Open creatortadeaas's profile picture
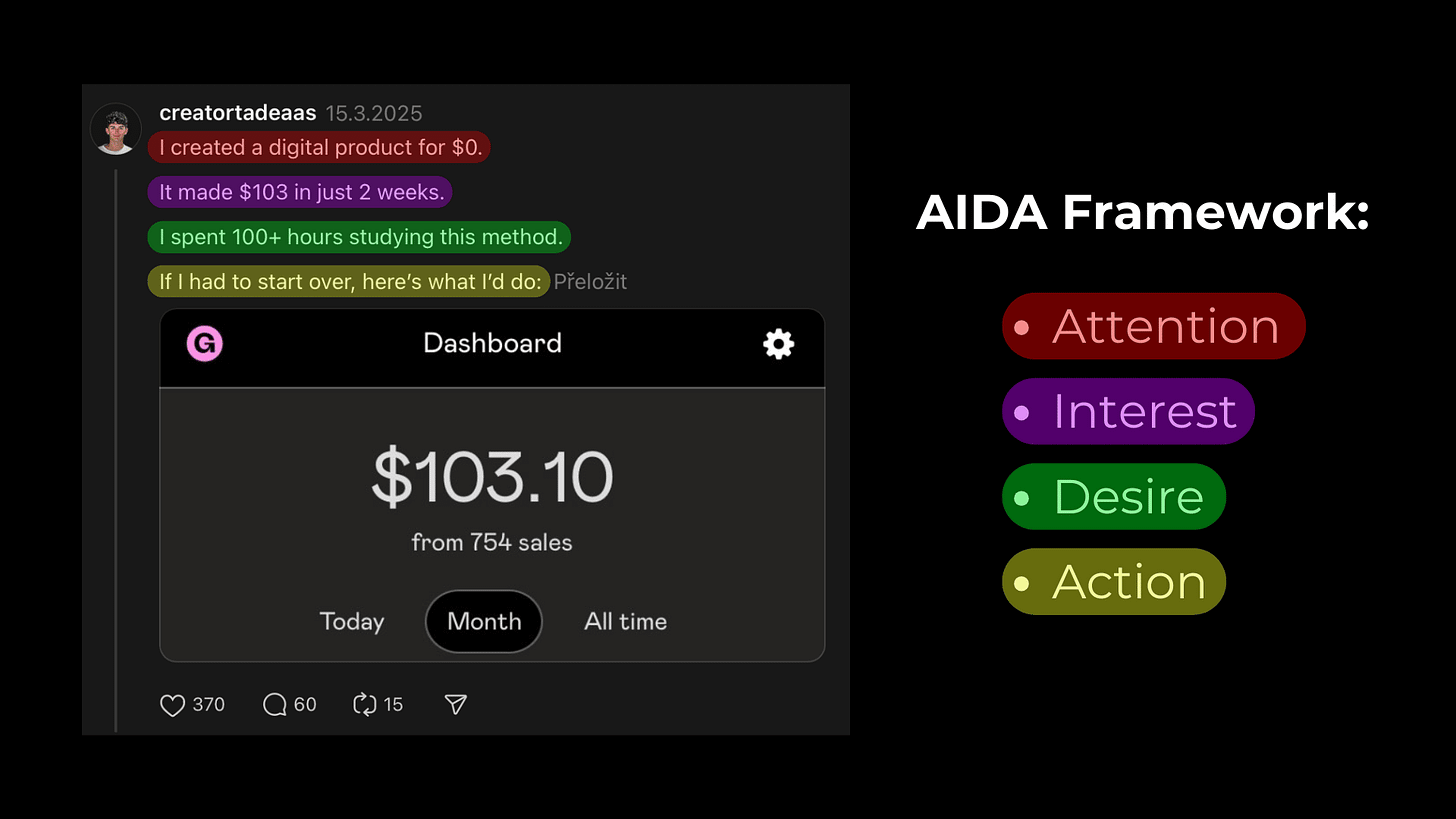The width and height of the screenshot is (1456, 819). [115, 128]
